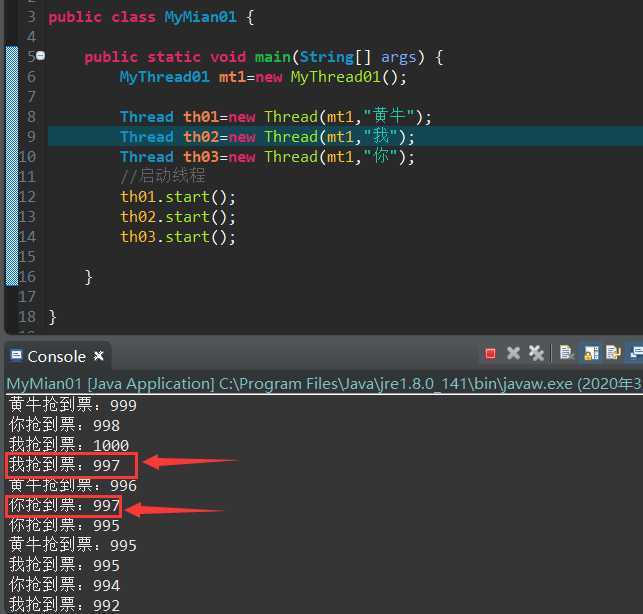Image resolution: width=643 pixels, height=614 pixels.
Task: Click the string literal "我" on line 9
Action: click(380, 136)
